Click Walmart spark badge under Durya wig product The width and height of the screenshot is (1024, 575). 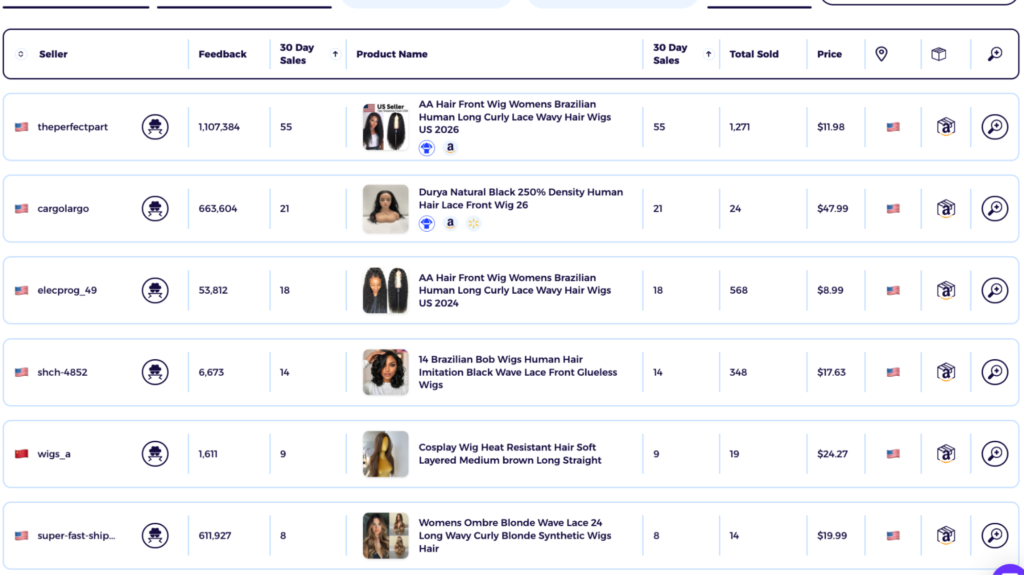(473, 223)
